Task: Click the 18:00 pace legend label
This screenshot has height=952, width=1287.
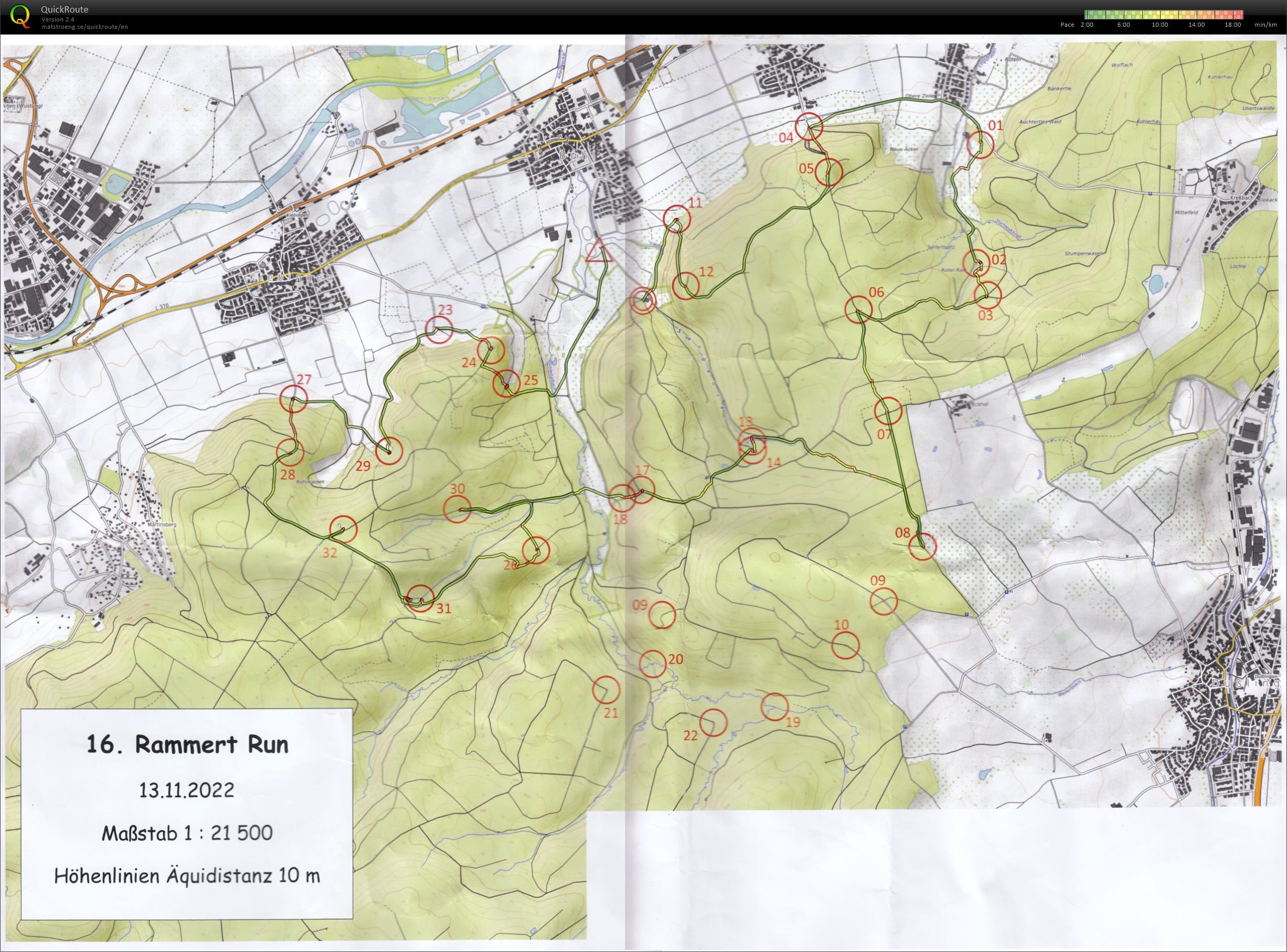Action: 1233,25
